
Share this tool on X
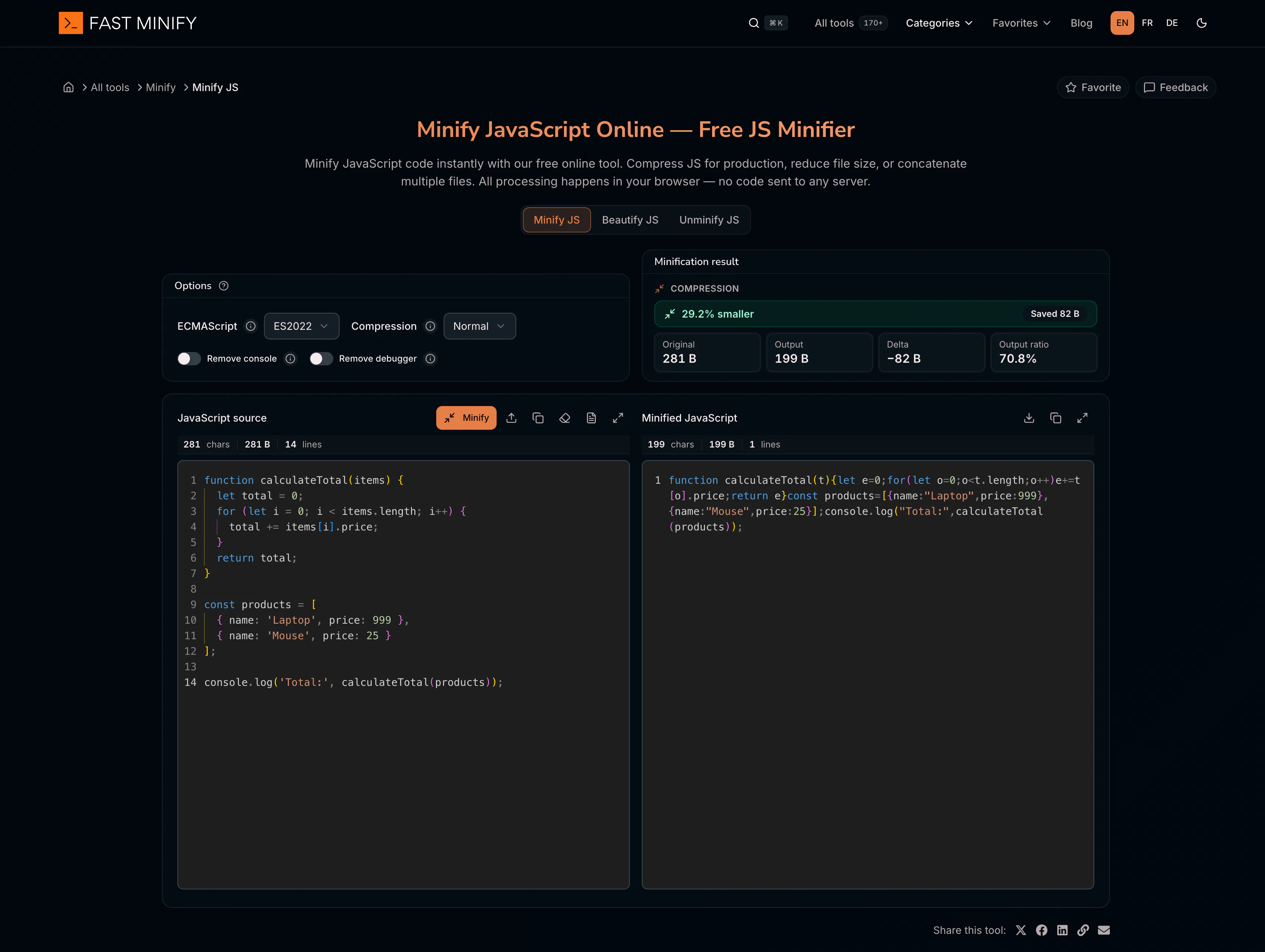coord(1021,930)
